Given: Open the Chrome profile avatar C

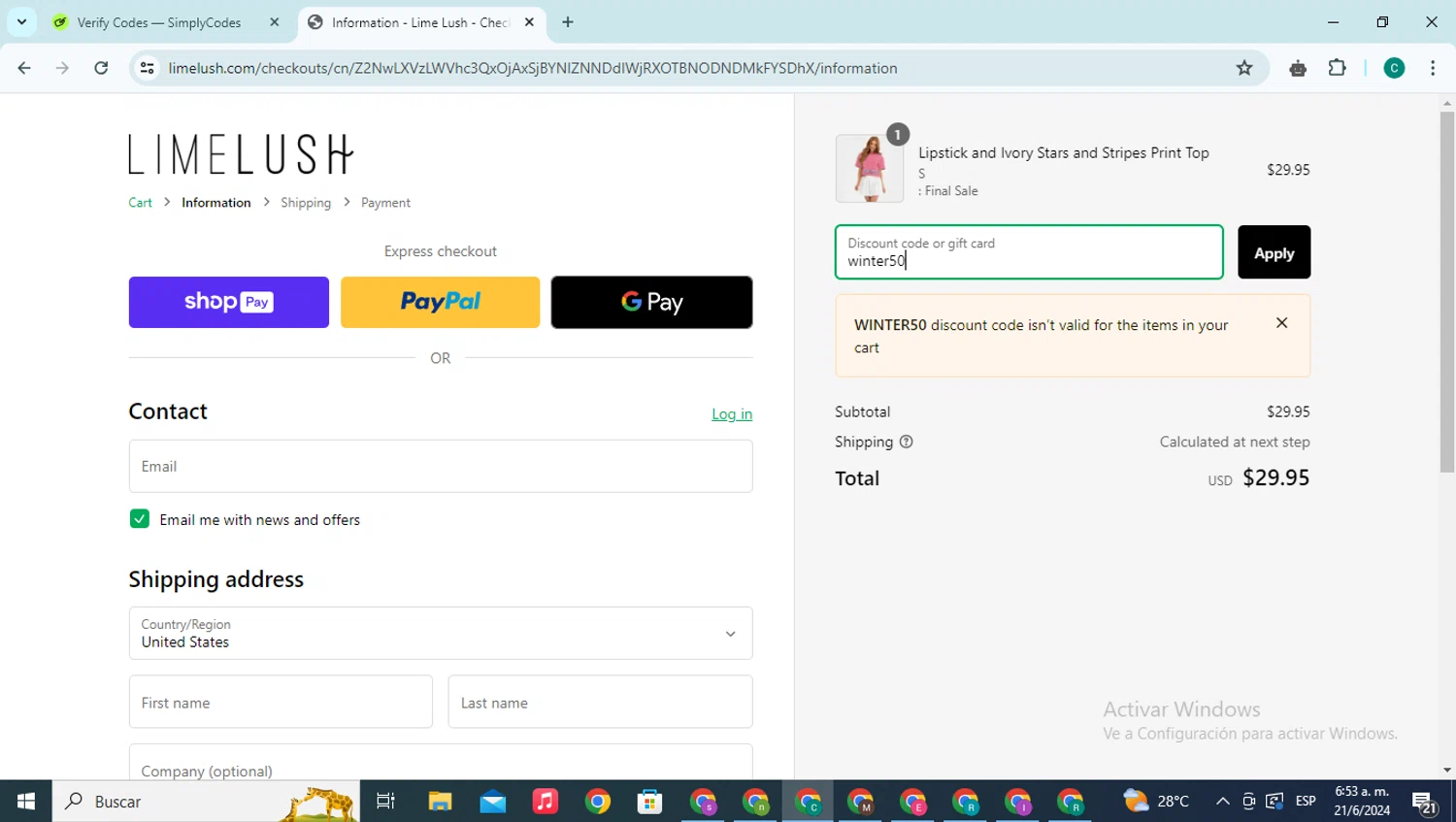Looking at the screenshot, I should point(1394,68).
